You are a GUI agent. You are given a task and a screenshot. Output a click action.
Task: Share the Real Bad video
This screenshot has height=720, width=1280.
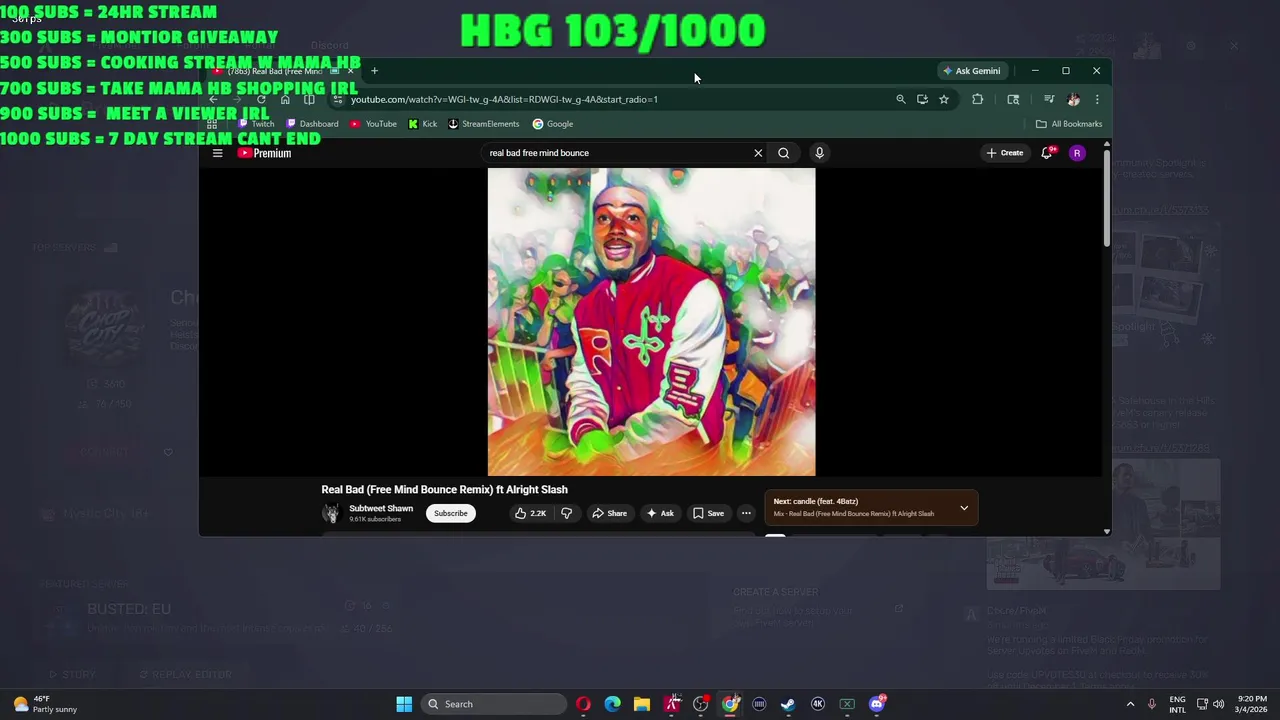click(x=609, y=513)
